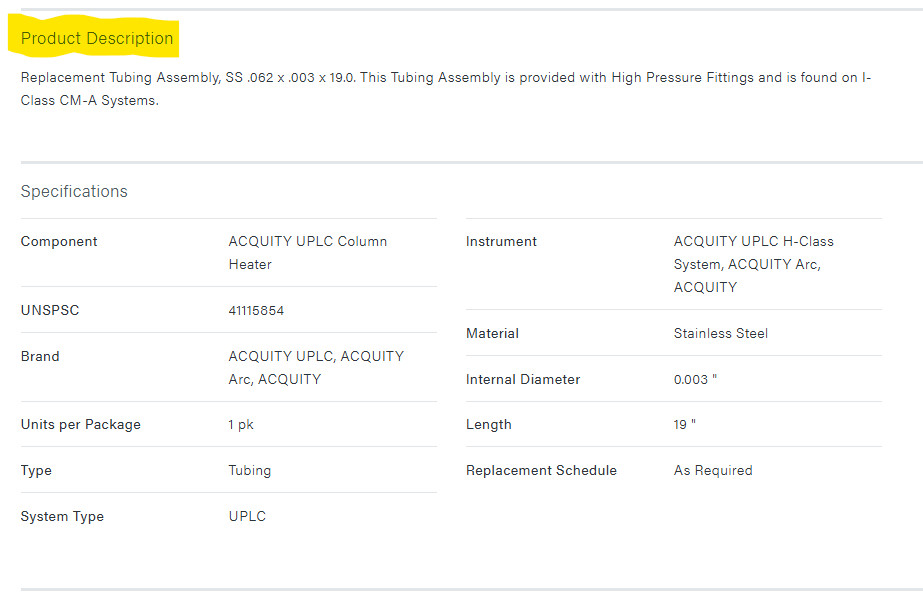Select the Specifications heading
Image resolution: width=923 pixels, height=600 pixels.
click(74, 191)
